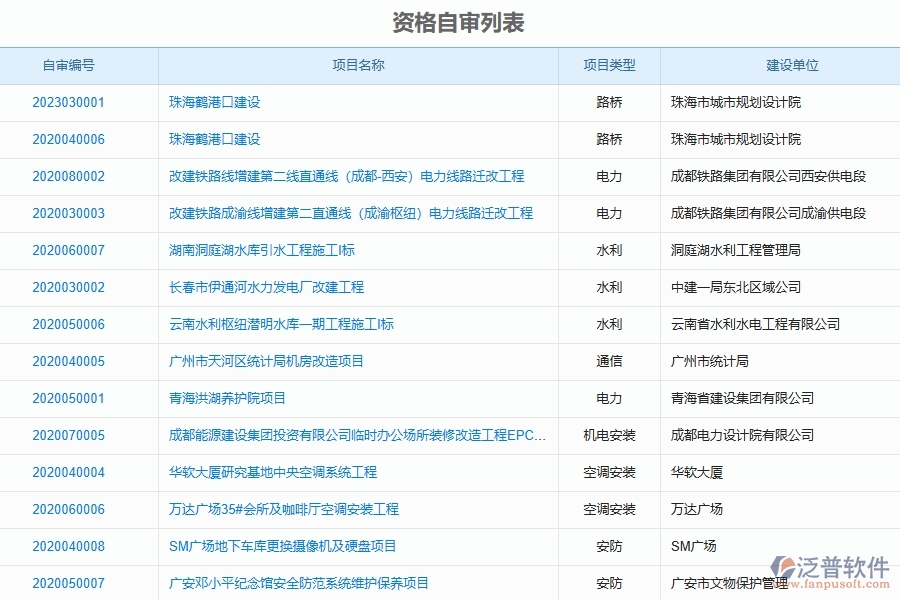Open 广州市天河区统计局机房改造项目 project
The image size is (900, 600).
click(x=270, y=361)
